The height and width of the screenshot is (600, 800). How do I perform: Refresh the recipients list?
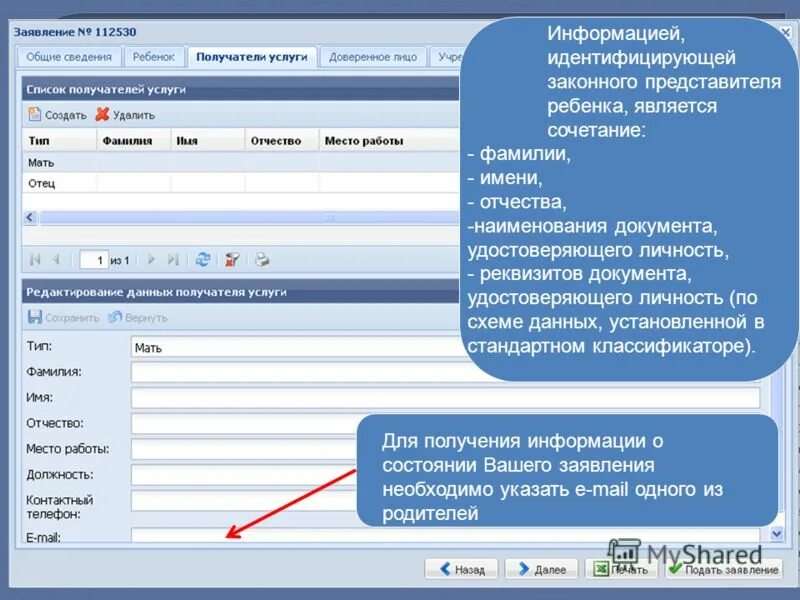[203, 257]
